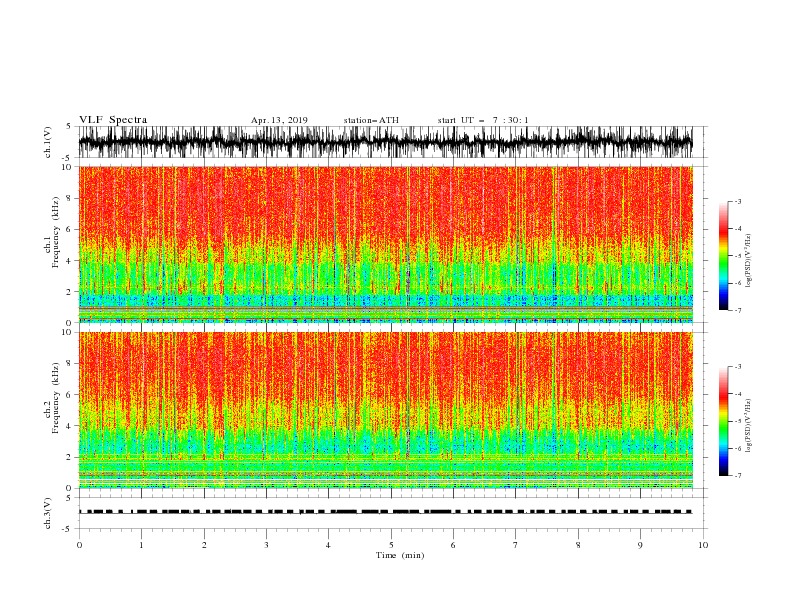
Task: Click the 'start UT = 7 :30: 1' text
Action: (483, 120)
